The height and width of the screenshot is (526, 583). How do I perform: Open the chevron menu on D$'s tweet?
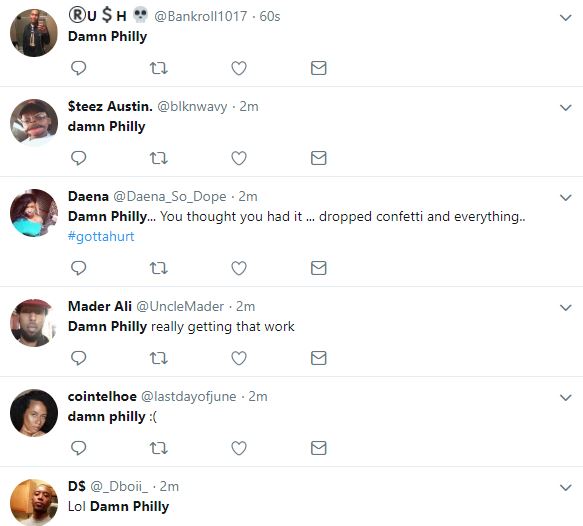pos(566,487)
